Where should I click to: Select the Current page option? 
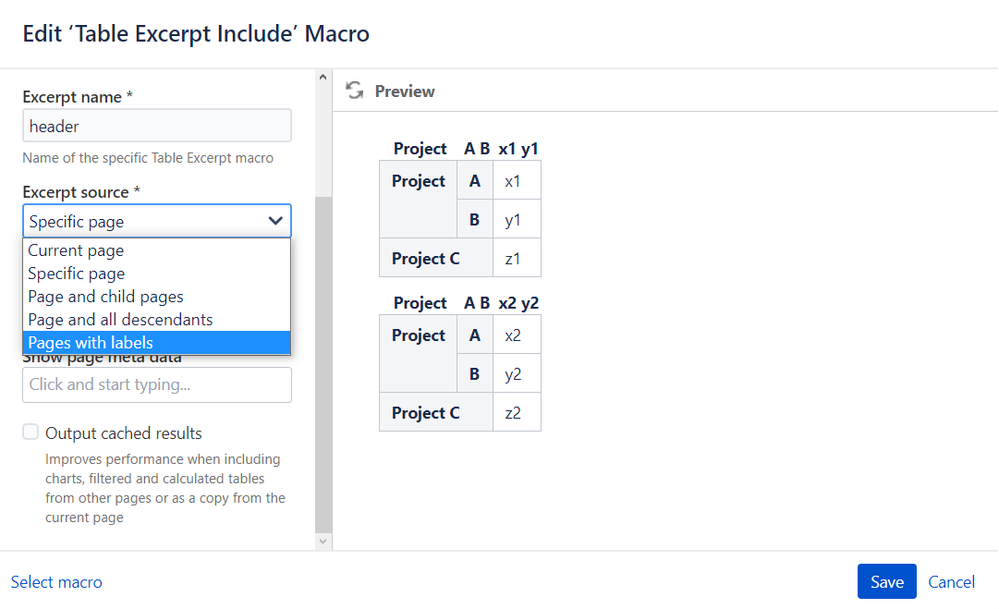[x=76, y=251]
